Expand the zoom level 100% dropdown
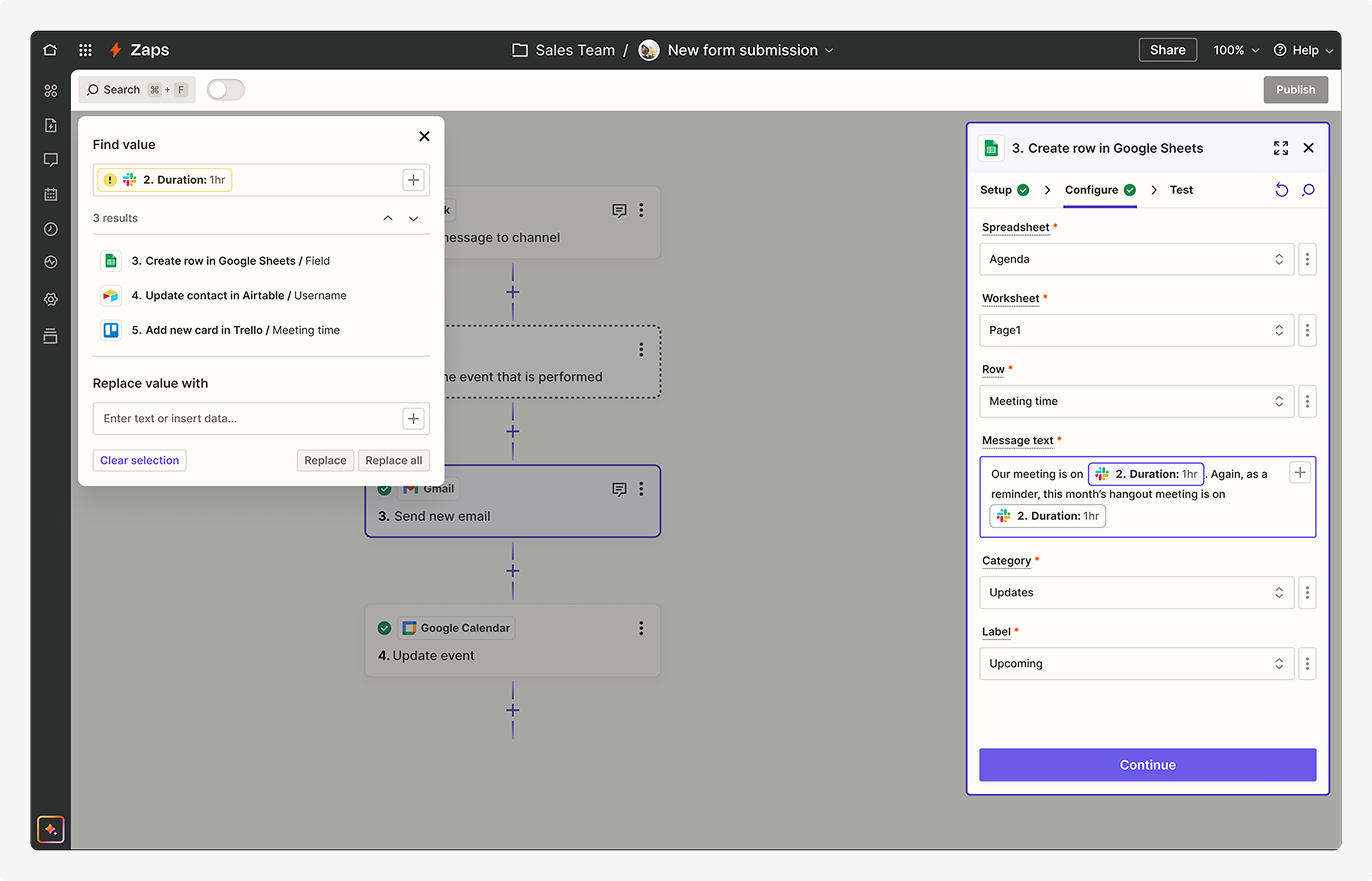The width and height of the screenshot is (1372, 881). pyautogui.click(x=1236, y=50)
